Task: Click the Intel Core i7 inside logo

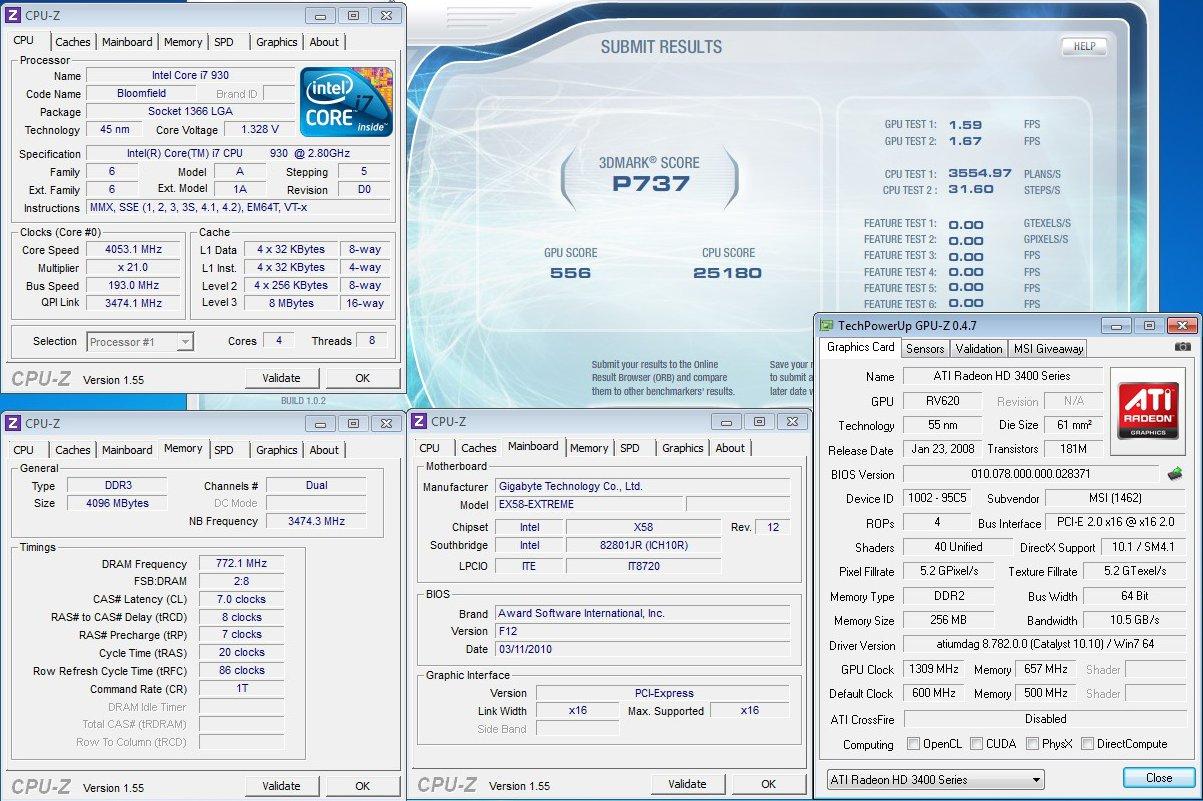Action: click(x=346, y=101)
